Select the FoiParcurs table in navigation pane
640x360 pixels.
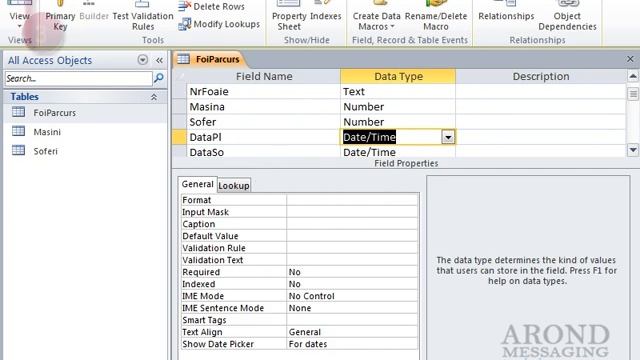tap(85, 113)
